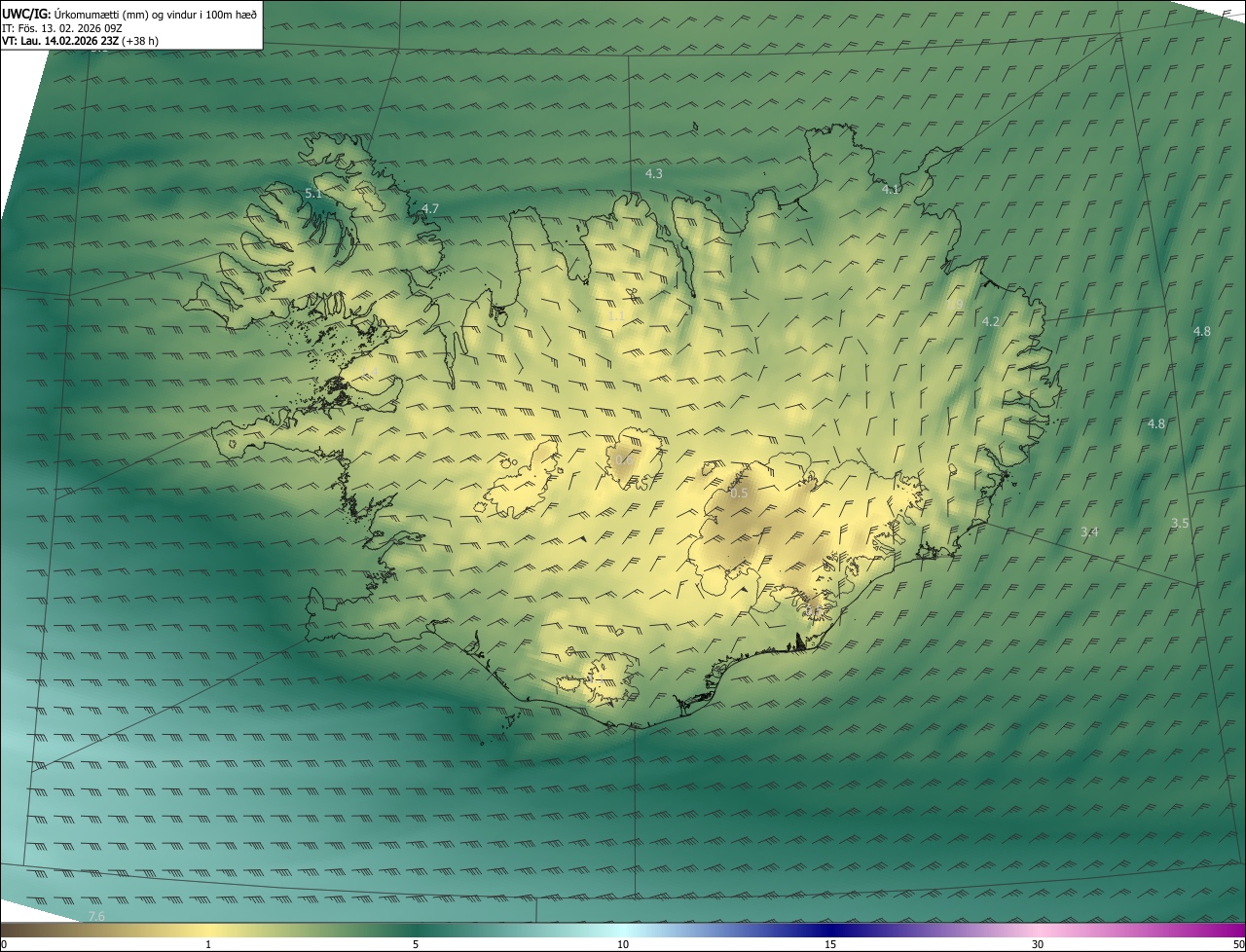The image size is (1246, 952).
Task: Click the valid time 'VT: Lau. 14.02.2026 23Z (+38 h)'
Action: point(80,41)
